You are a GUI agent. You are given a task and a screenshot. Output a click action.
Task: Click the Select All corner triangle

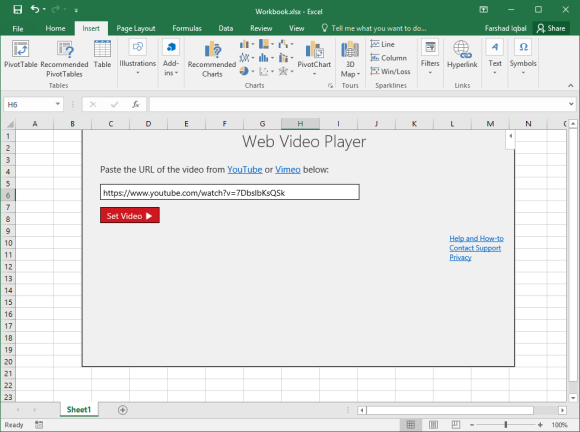pyautogui.click(x=9, y=124)
